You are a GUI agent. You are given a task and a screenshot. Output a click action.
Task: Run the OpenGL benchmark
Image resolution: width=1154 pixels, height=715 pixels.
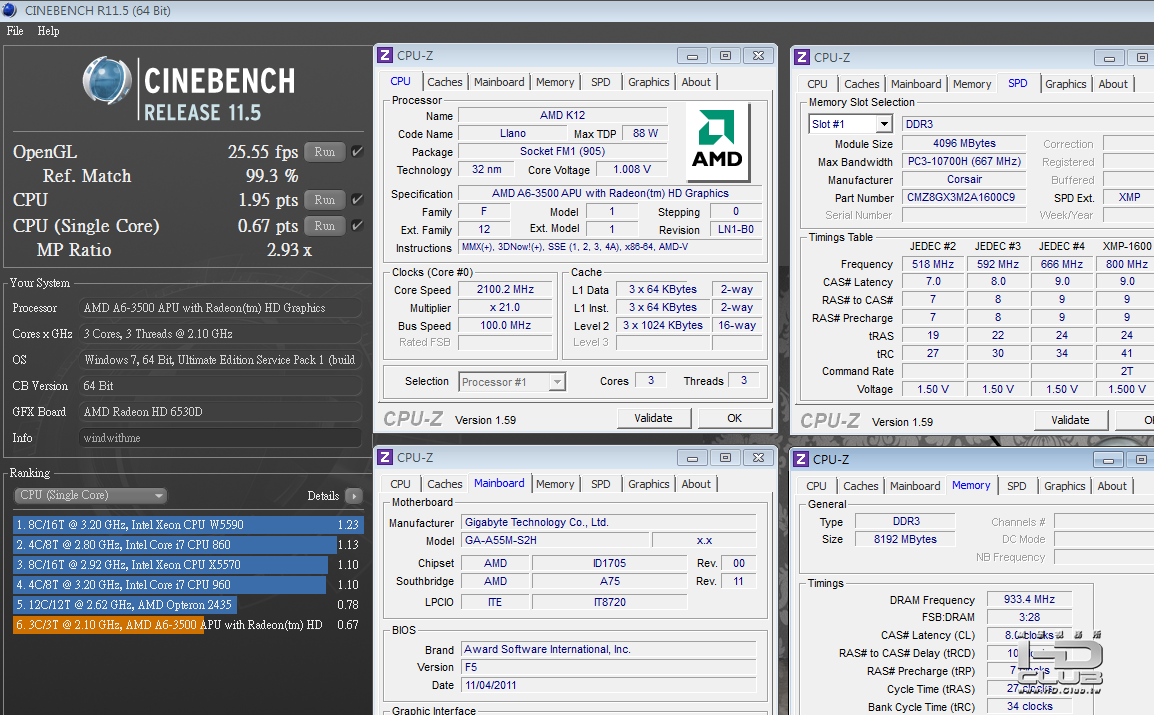click(x=325, y=152)
